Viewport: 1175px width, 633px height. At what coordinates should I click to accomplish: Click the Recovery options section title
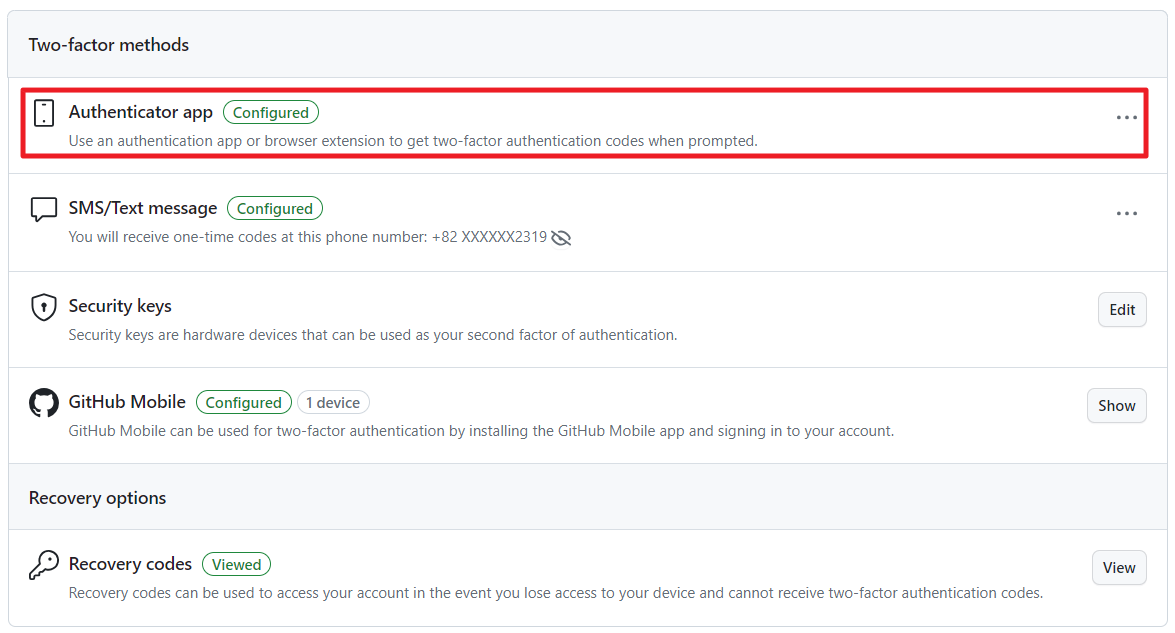(x=97, y=498)
